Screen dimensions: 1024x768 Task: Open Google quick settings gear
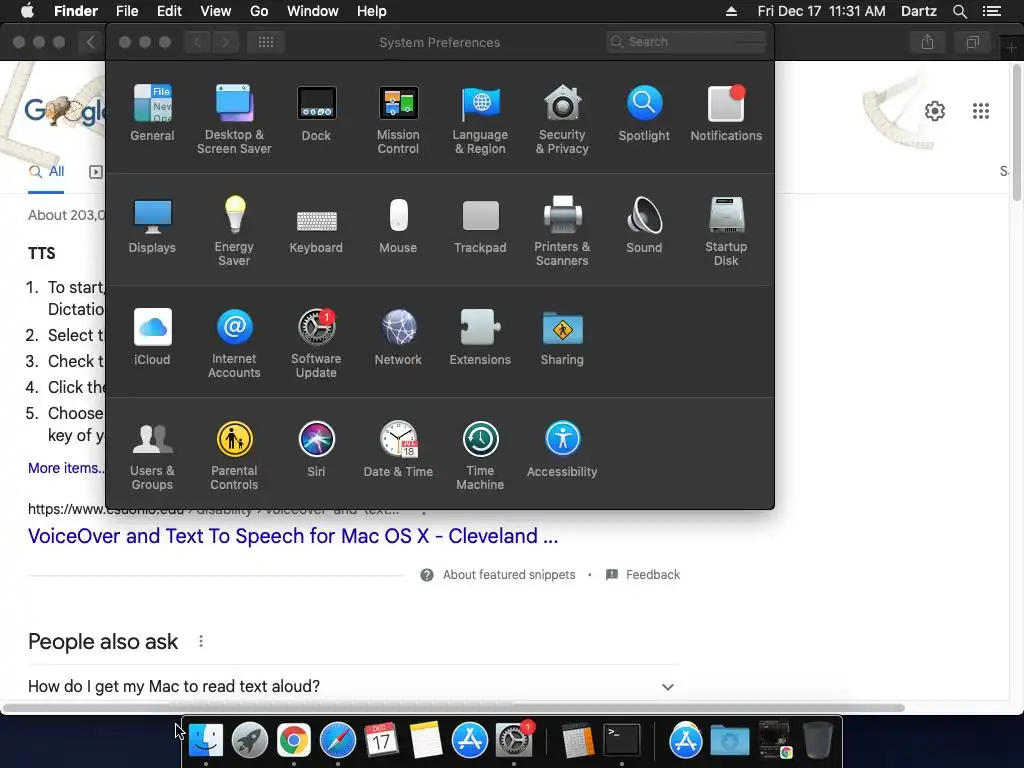point(935,111)
